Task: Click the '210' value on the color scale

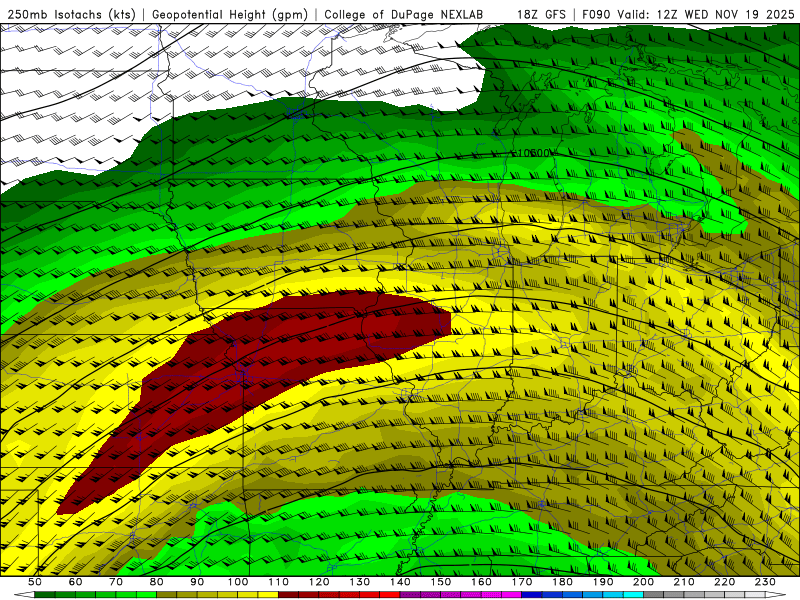Action: tap(684, 582)
